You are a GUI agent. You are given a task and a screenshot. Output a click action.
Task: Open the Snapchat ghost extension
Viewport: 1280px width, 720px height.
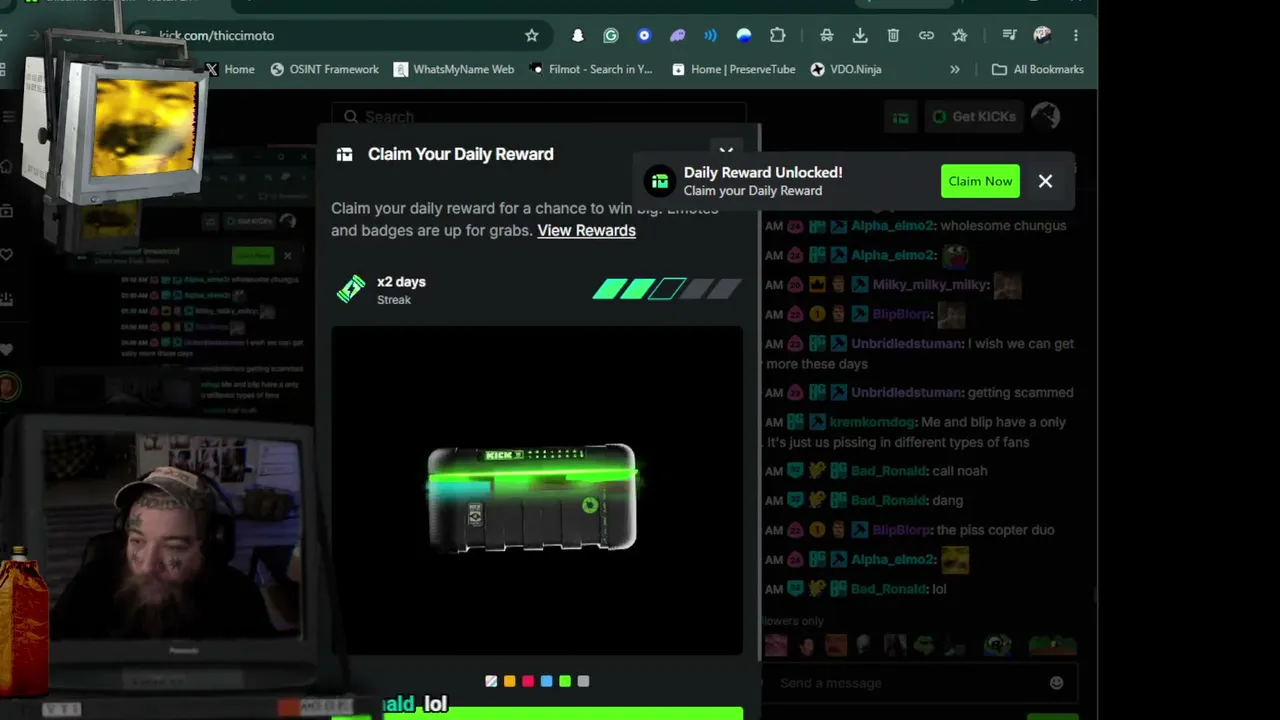tap(578, 35)
